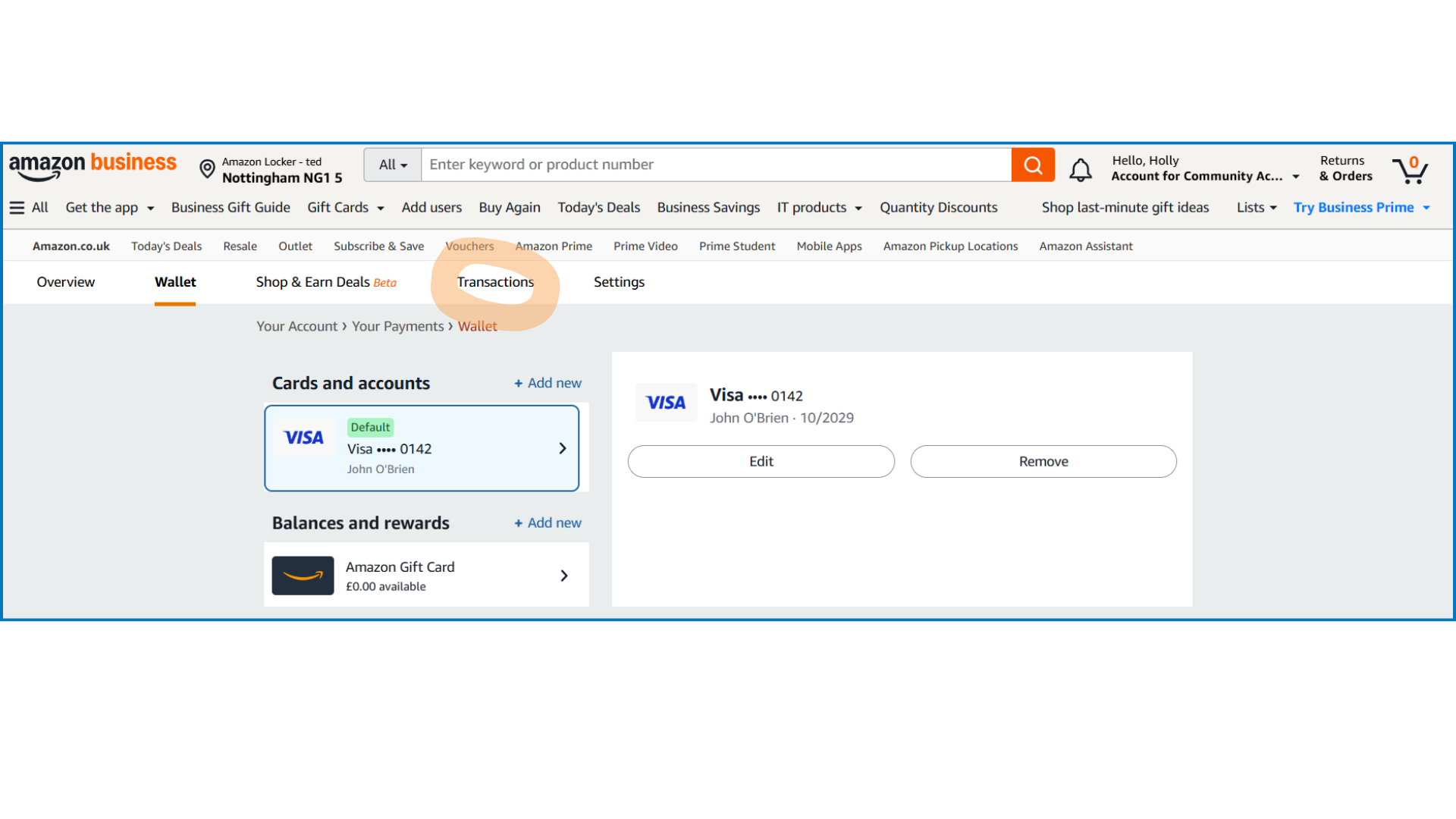Open Shop & Earn Deals tab
This screenshot has height=819, width=1456.
click(326, 282)
